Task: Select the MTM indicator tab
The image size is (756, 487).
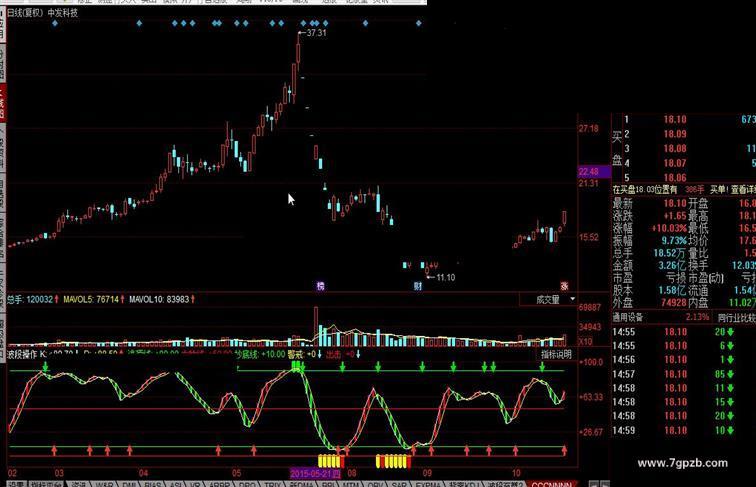Action: pos(351,484)
